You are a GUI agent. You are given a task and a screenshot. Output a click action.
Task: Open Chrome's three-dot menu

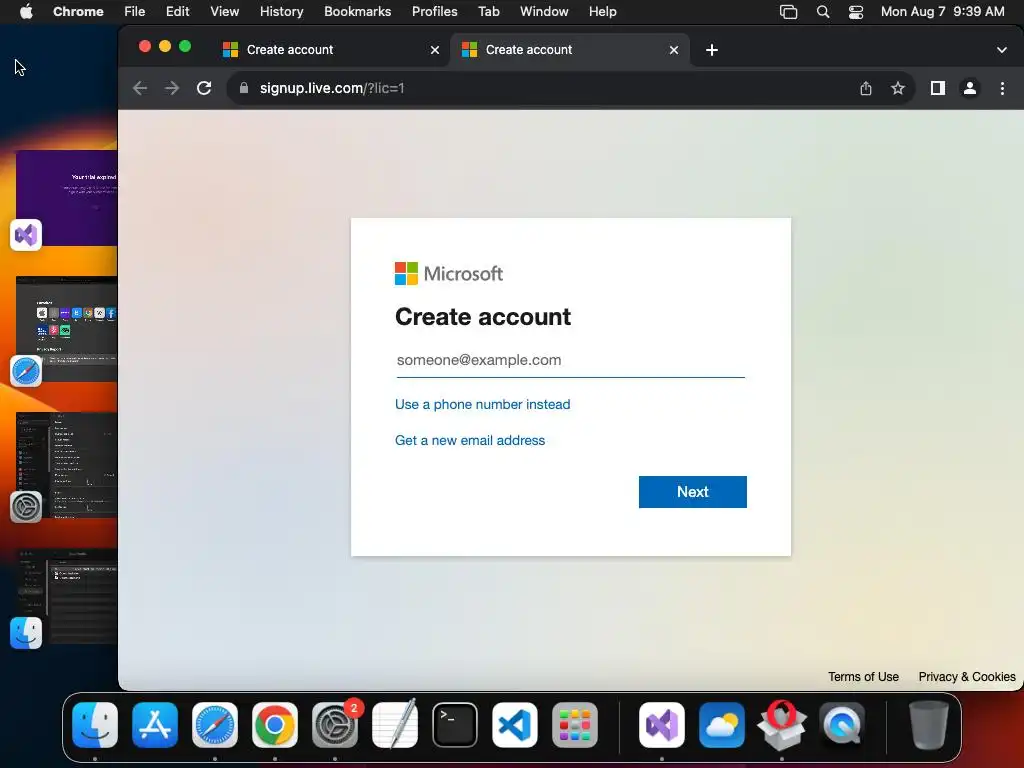click(1002, 88)
